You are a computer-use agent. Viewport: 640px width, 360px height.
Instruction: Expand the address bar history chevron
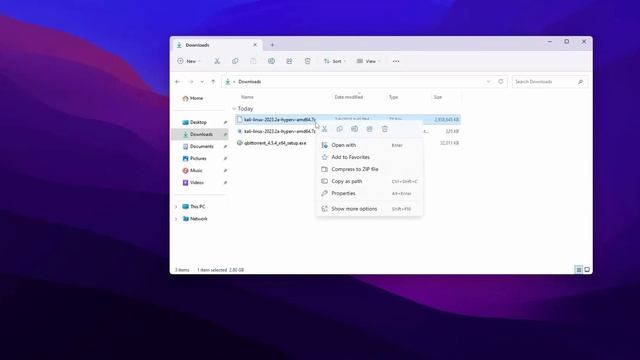488,82
